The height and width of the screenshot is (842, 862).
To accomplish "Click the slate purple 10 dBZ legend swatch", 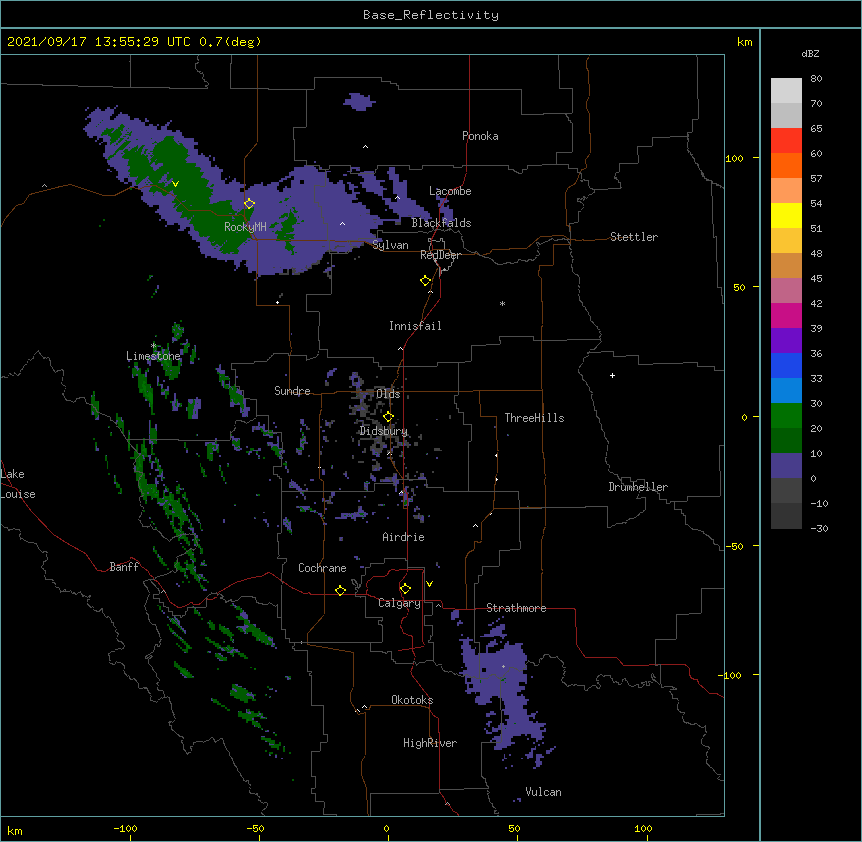I will tap(786, 466).
